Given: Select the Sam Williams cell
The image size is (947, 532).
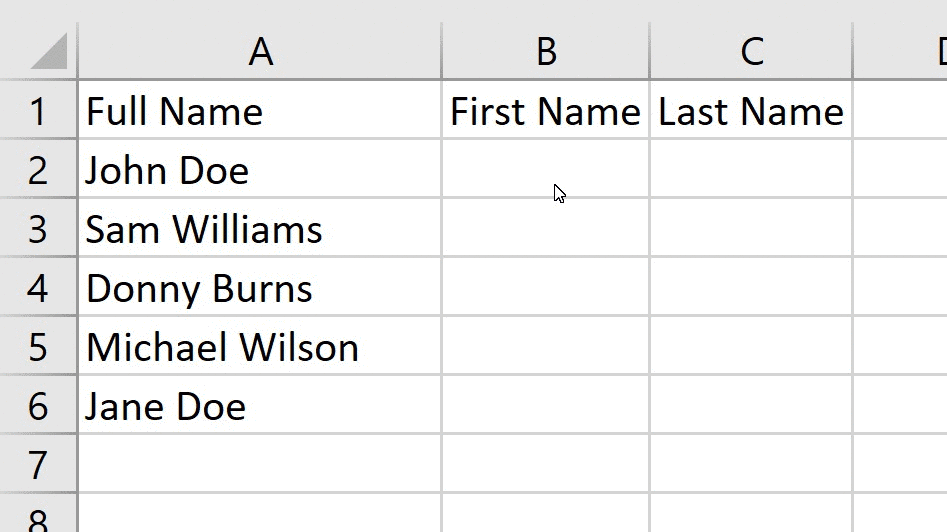Looking at the screenshot, I should point(260,229).
